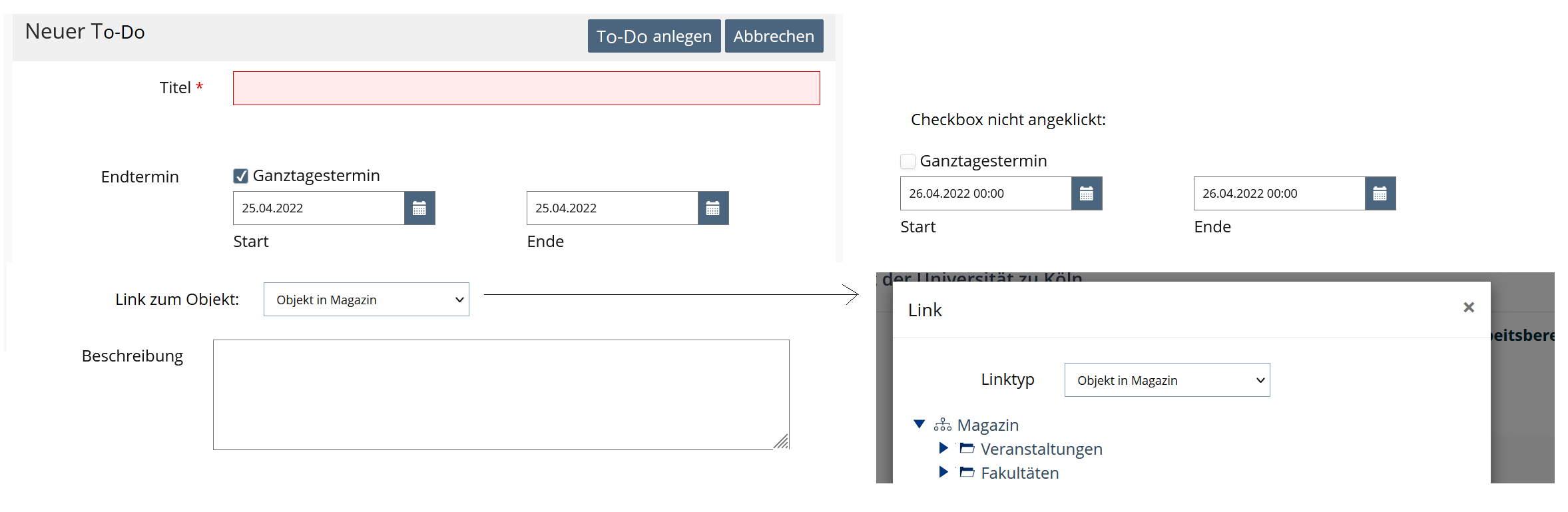Open the Link zum Objekt dropdown
This screenshot has width=1568, height=512.
click(366, 300)
